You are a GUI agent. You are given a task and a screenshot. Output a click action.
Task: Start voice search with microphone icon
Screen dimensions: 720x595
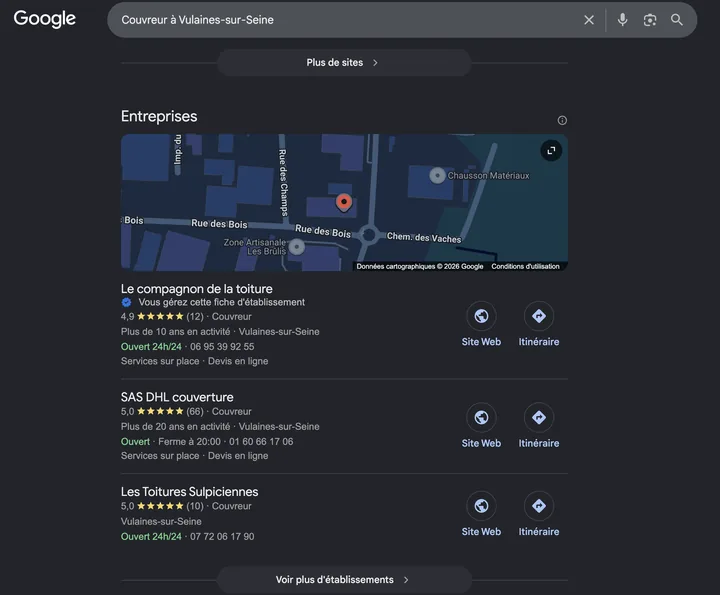622,20
